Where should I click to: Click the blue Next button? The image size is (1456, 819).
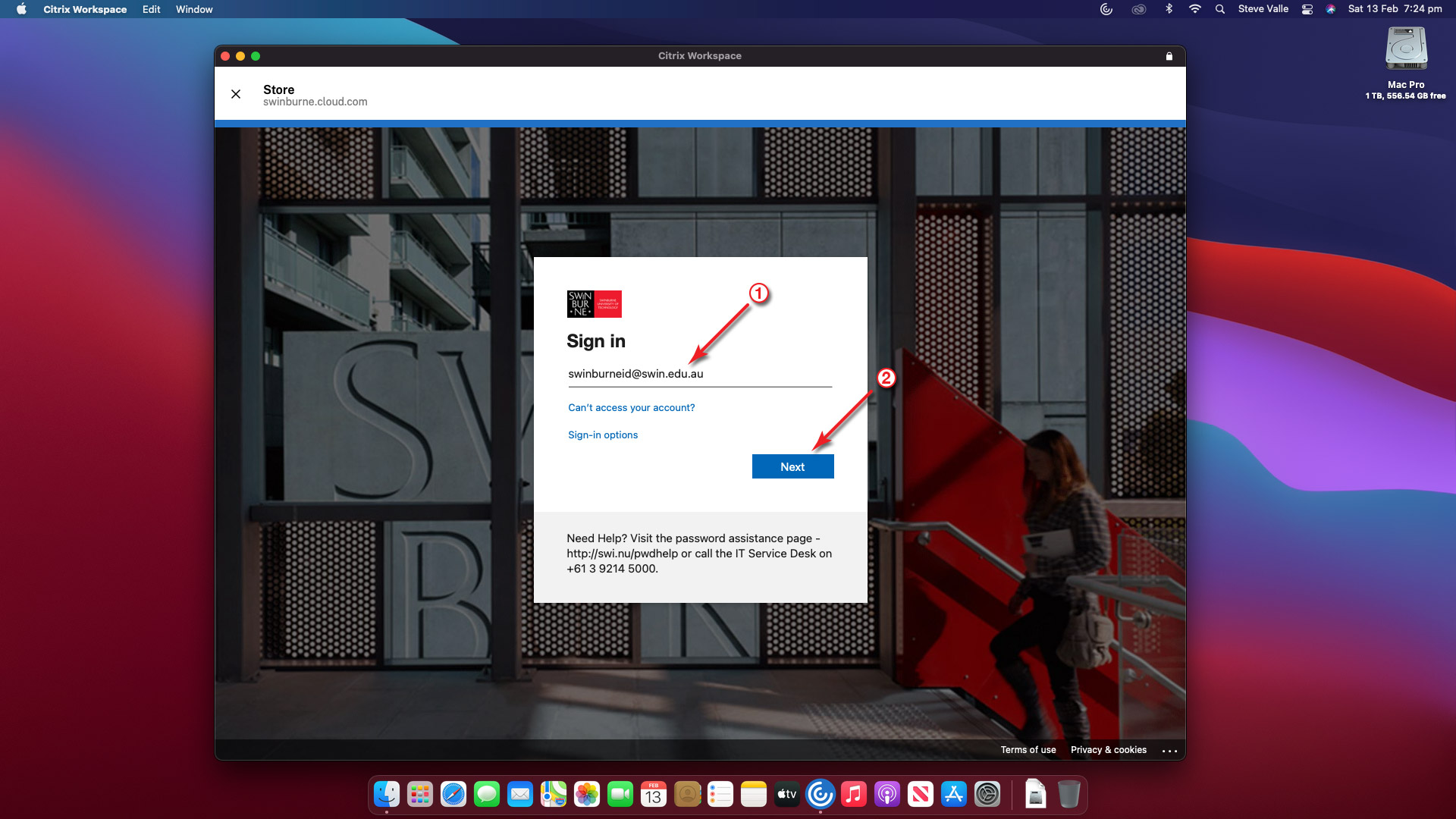(x=792, y=466)
